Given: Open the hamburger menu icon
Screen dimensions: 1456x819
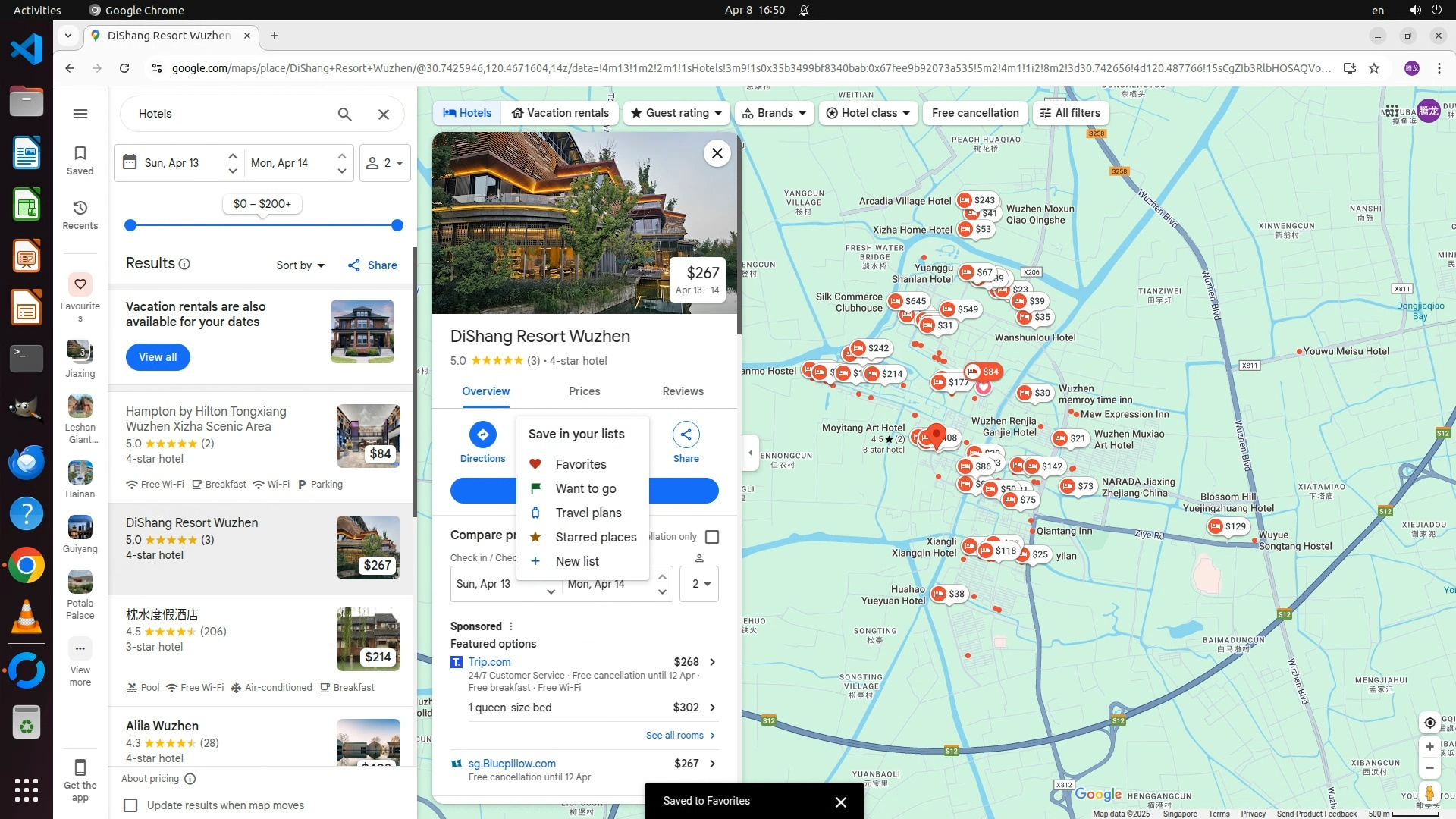Looking at the screenshot, I should tap(80, 114).
